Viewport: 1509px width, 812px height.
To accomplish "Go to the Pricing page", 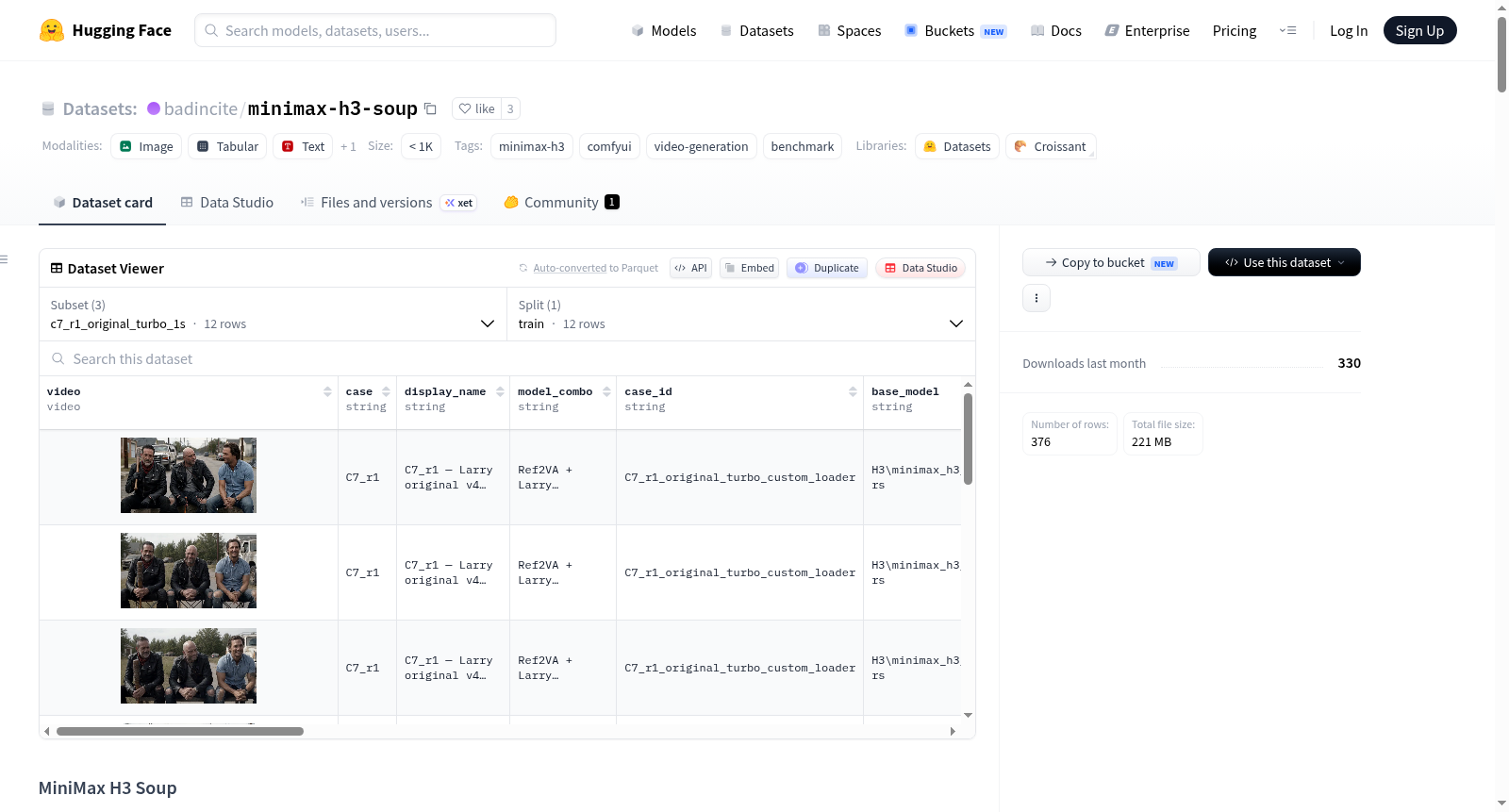I will [x=1235, y=30].
